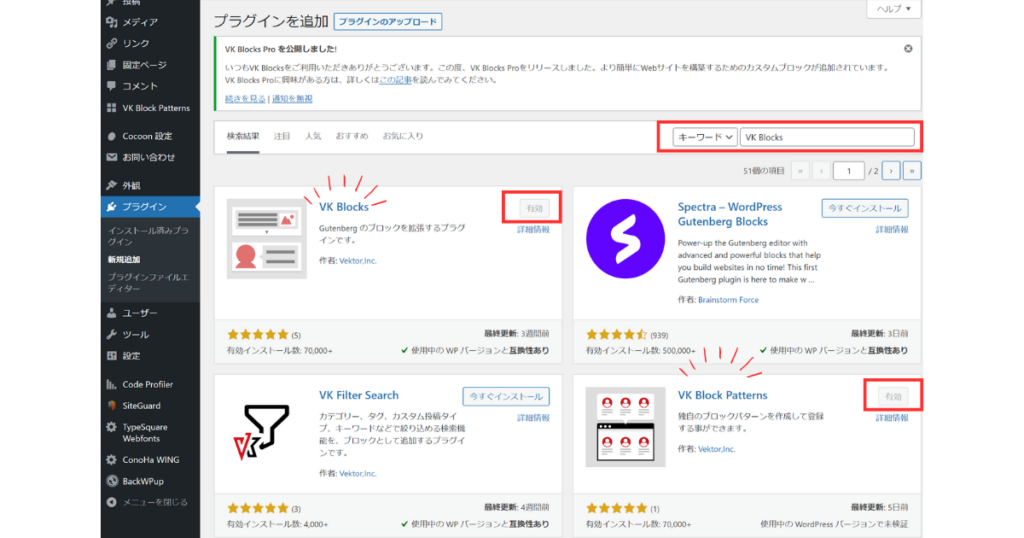
Task: Open プラグインファイルエディター submenu item
Action: click(149, 283)
